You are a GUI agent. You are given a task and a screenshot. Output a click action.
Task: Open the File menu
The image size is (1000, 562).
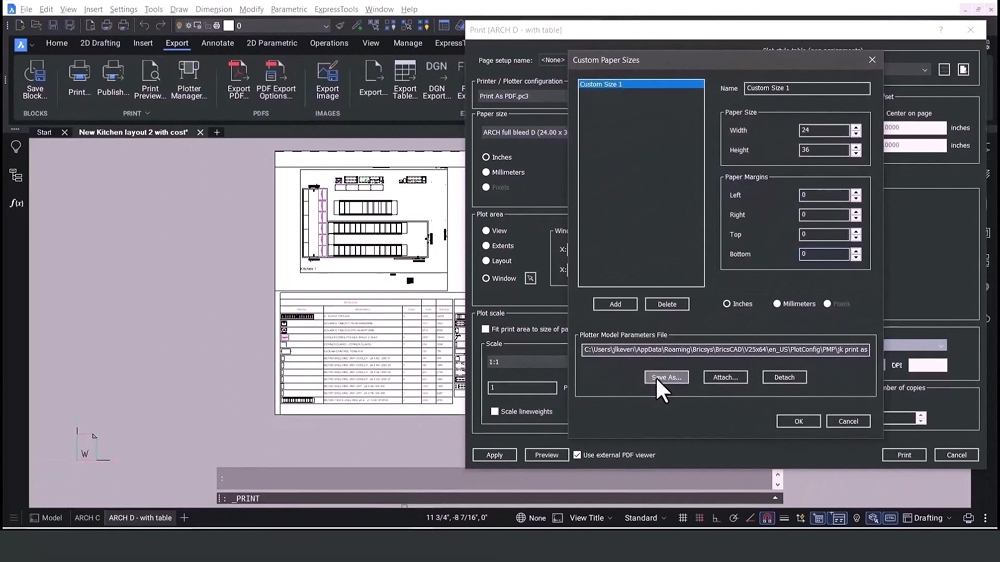point(26,9)
